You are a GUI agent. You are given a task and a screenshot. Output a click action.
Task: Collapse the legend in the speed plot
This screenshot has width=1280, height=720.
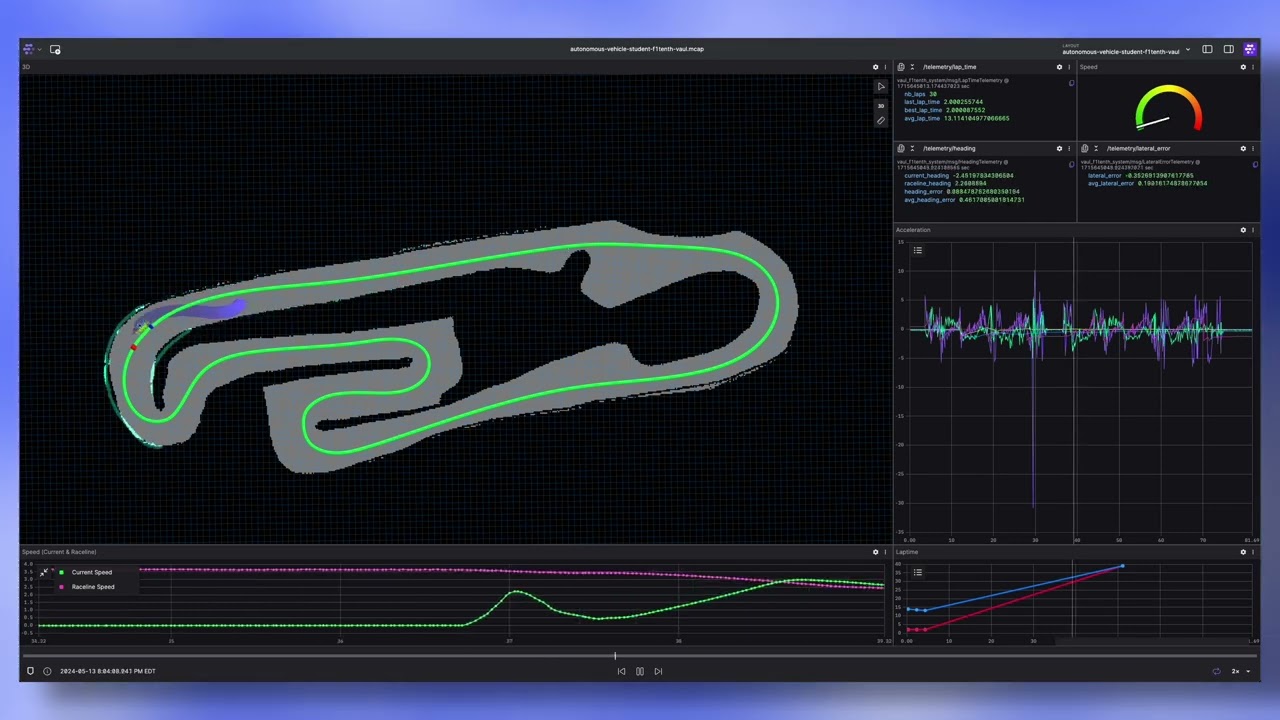click(x=45, y=572)
